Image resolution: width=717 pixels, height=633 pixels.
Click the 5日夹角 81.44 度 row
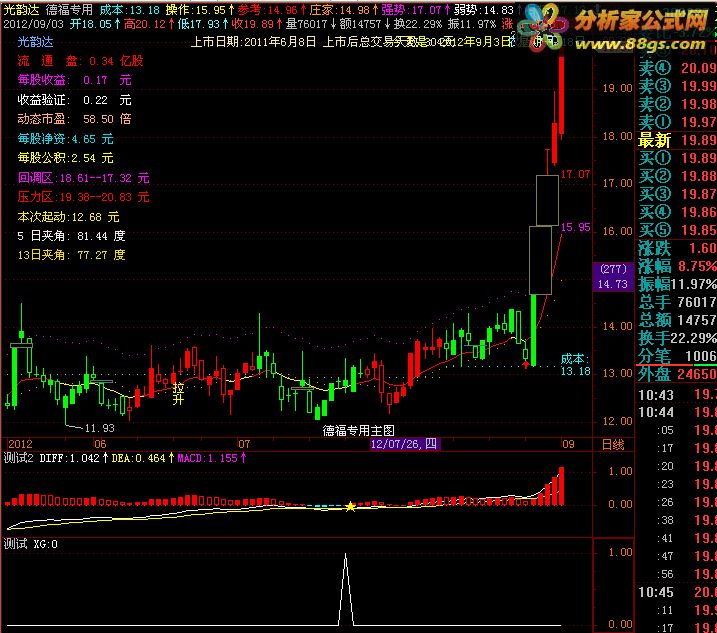click(x=71, y=236)
